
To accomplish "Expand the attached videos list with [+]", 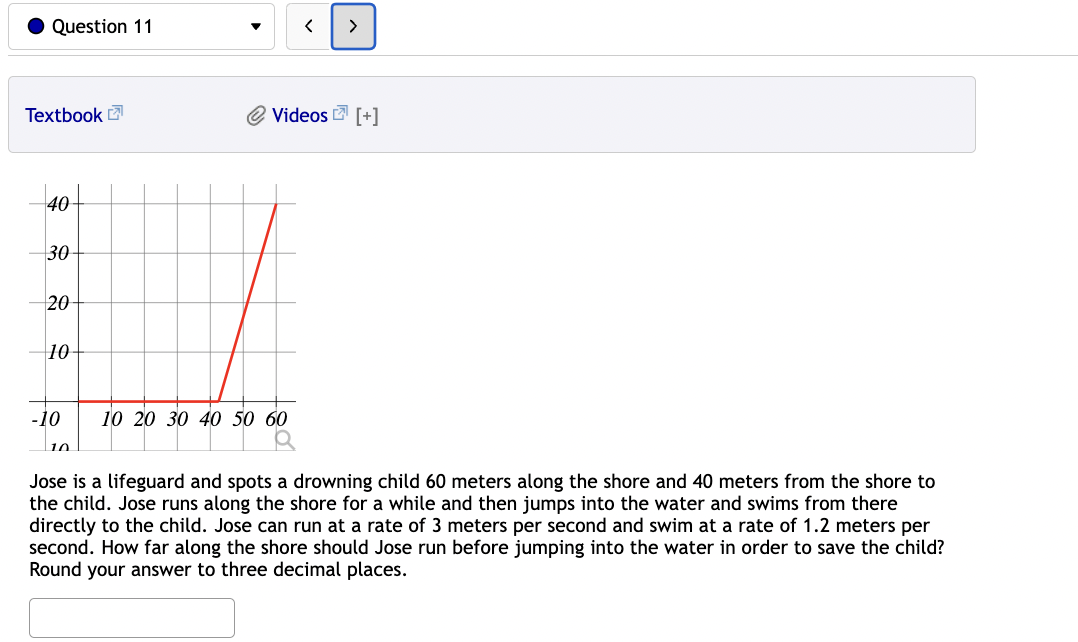I will click(x=365, y=115).
